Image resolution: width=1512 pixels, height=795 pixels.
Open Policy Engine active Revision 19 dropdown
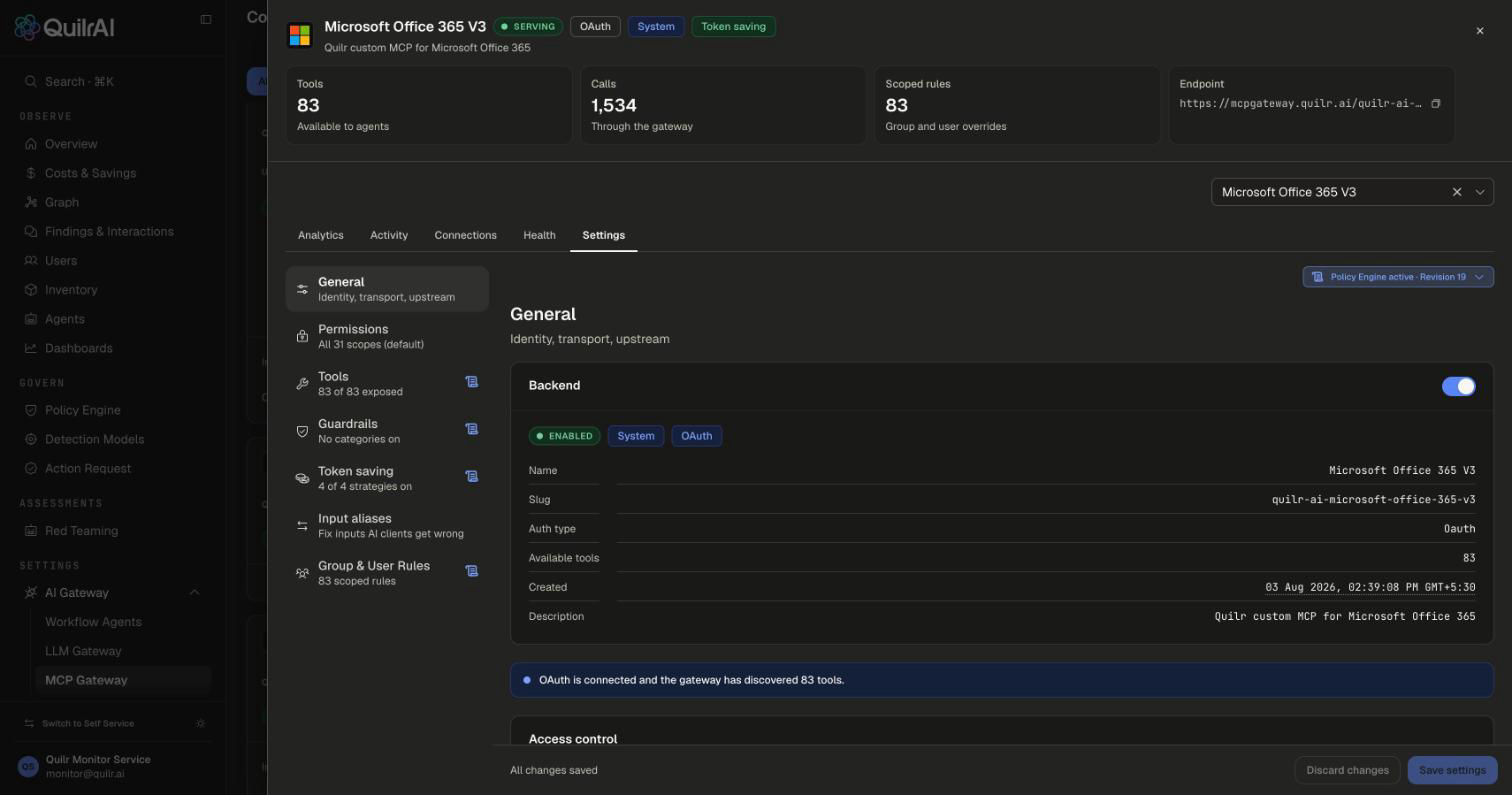point(1398,277)
